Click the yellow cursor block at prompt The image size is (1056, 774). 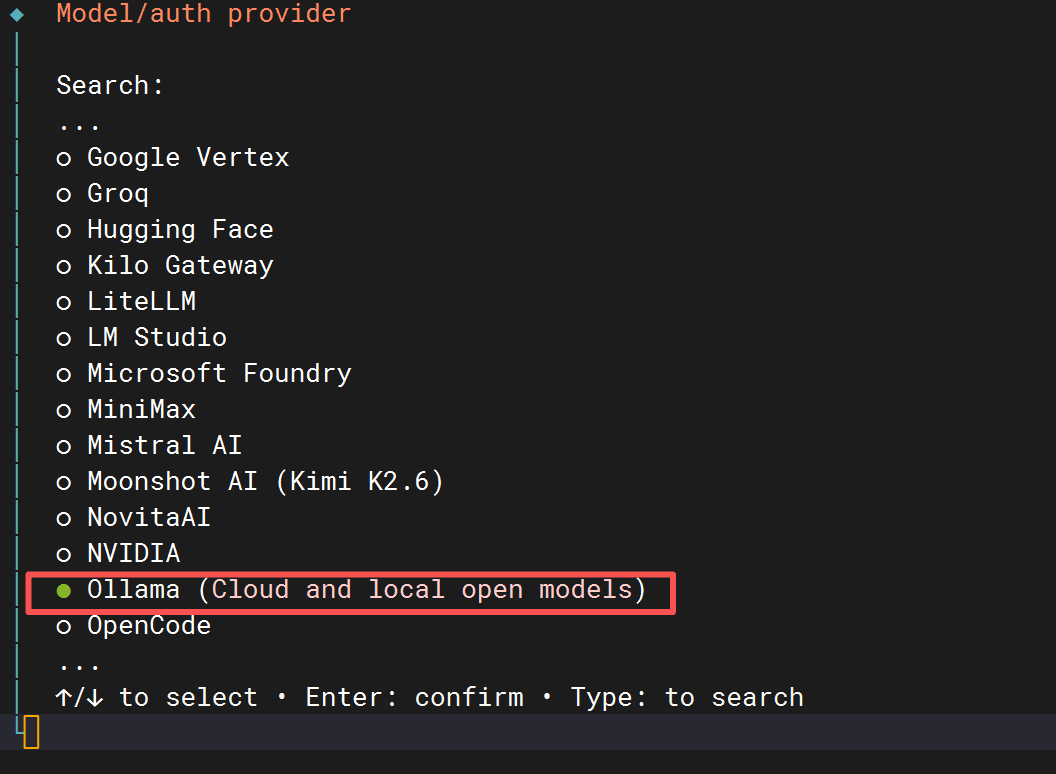[32, 732]
